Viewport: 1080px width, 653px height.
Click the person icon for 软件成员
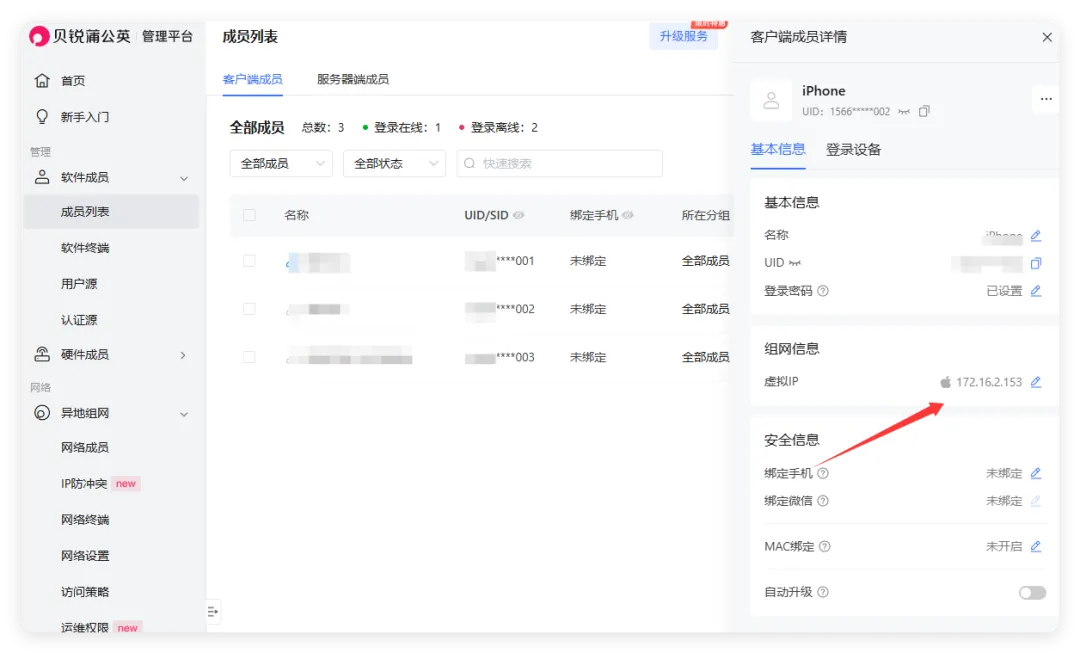pyautogui.click(x=42, y=177)
